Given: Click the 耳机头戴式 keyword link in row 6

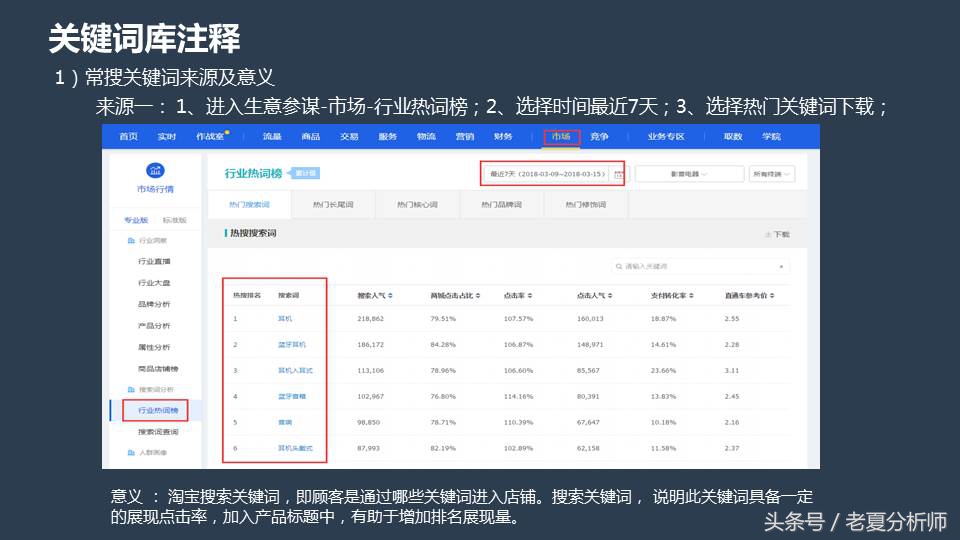Looking at the screenshot, I should [x=295, y=448].
